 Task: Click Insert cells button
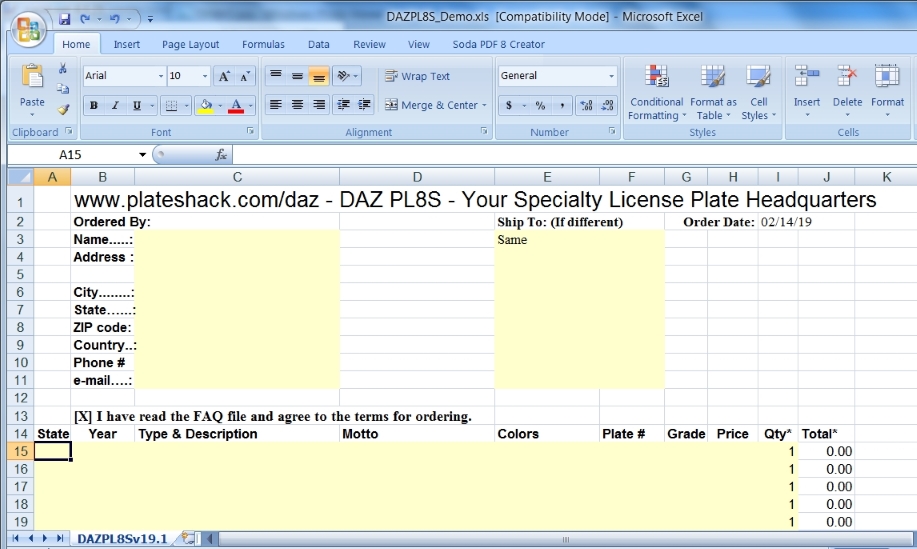pyautogui.click(x=806, y=91)
